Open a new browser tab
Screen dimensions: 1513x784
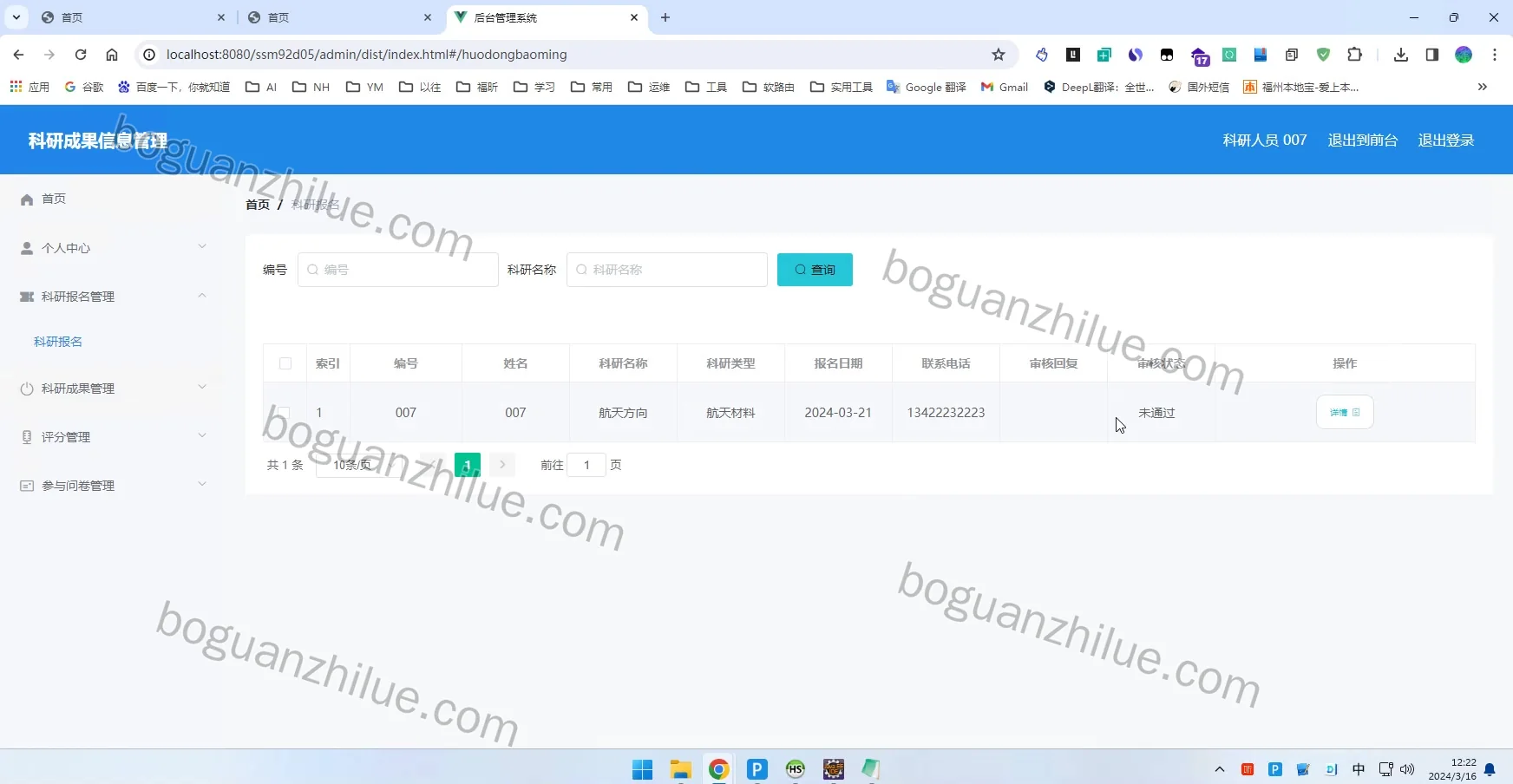pyautogui.click(x=665, y=17)
